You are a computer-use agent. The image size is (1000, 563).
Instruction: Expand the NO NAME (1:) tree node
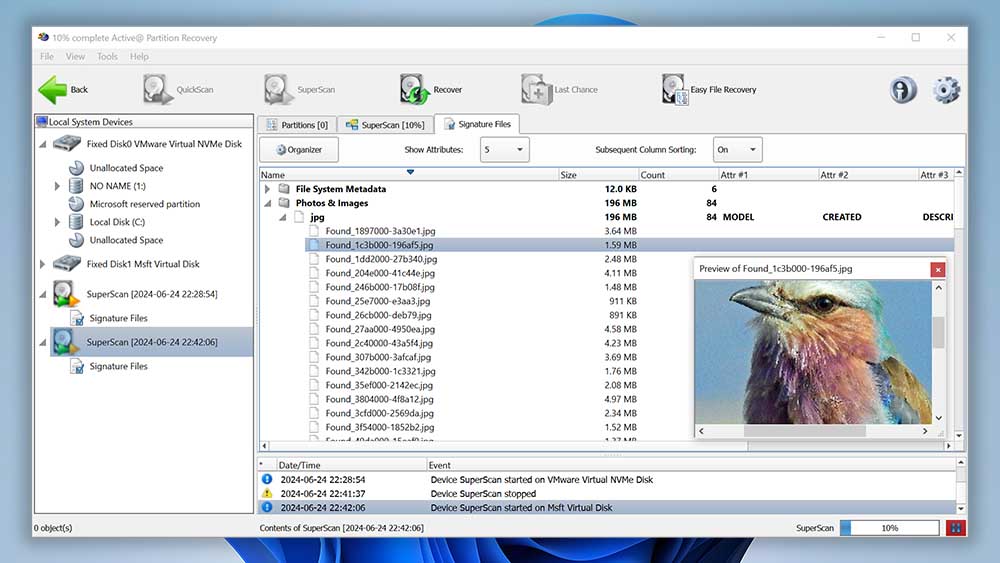click(57, 186)
